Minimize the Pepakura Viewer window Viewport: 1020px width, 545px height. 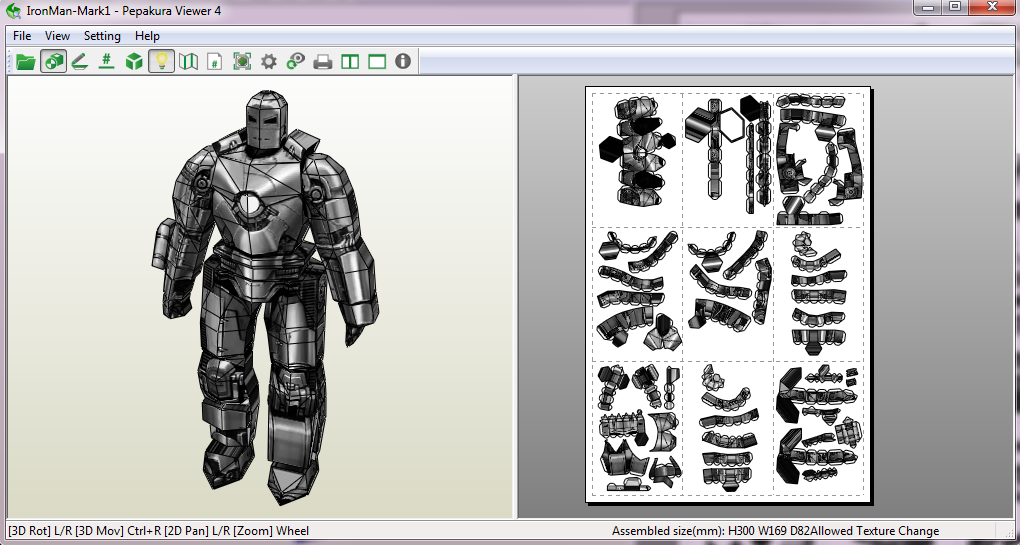coord(927,7)
